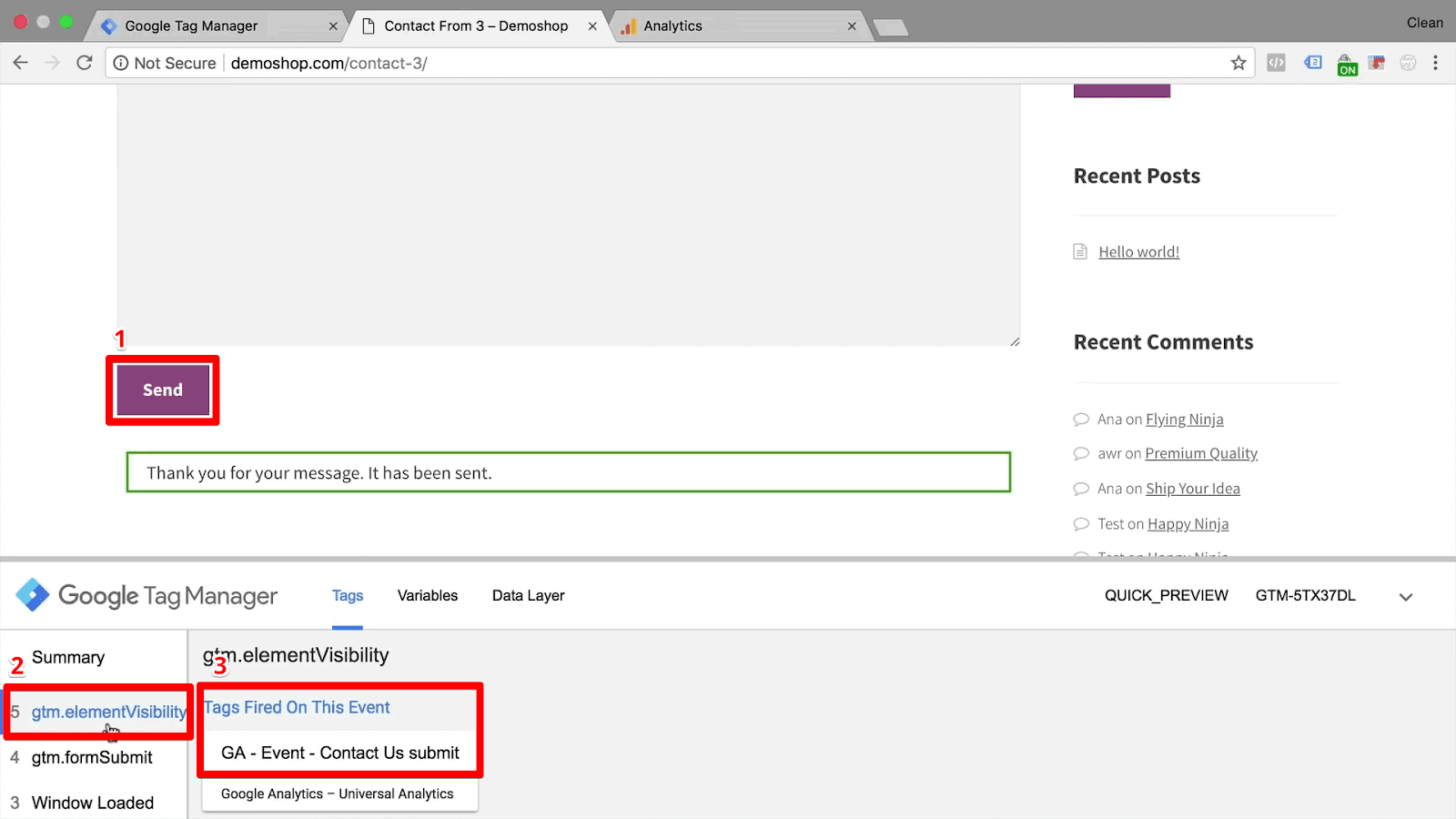
Task: Click the Not Secure info icon
Action: pos(121,63)
